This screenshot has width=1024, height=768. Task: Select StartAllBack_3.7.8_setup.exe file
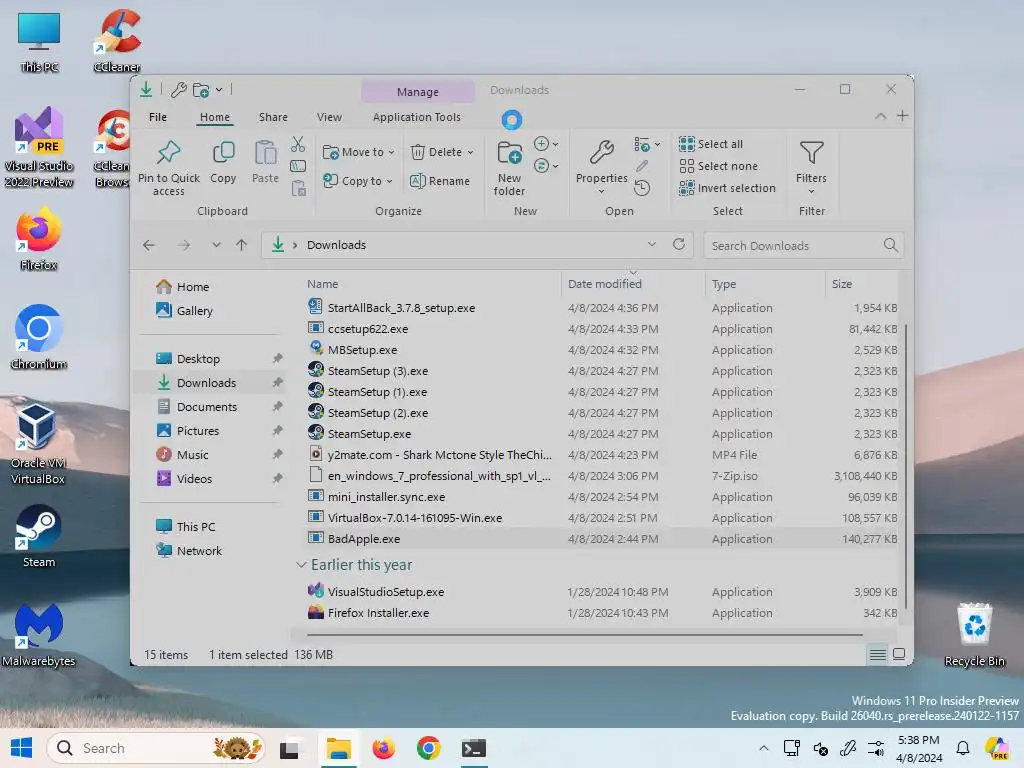click(x=601, y=308)
